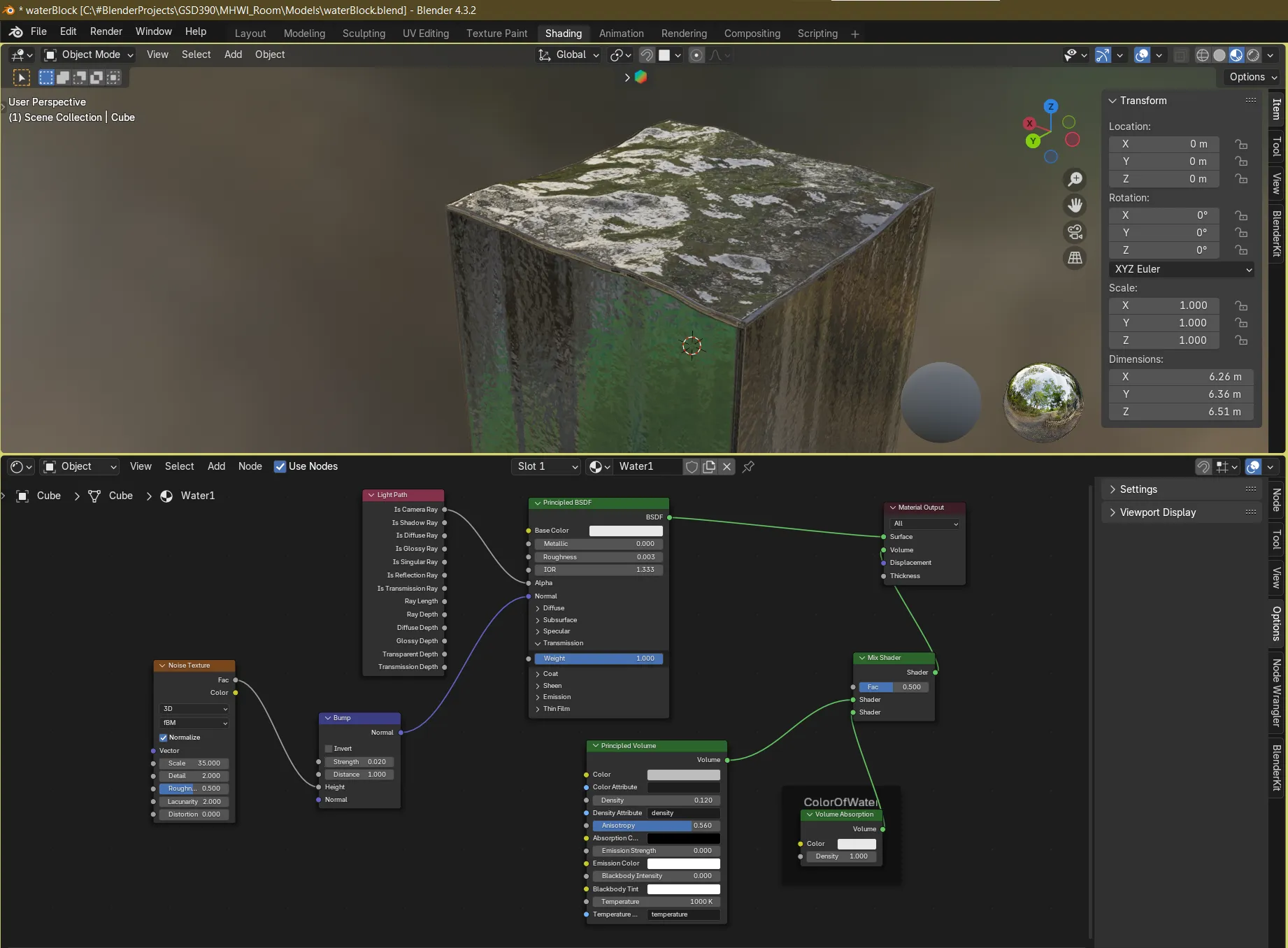Click Dimensions X field 6.26 m

pos(1181,377)
